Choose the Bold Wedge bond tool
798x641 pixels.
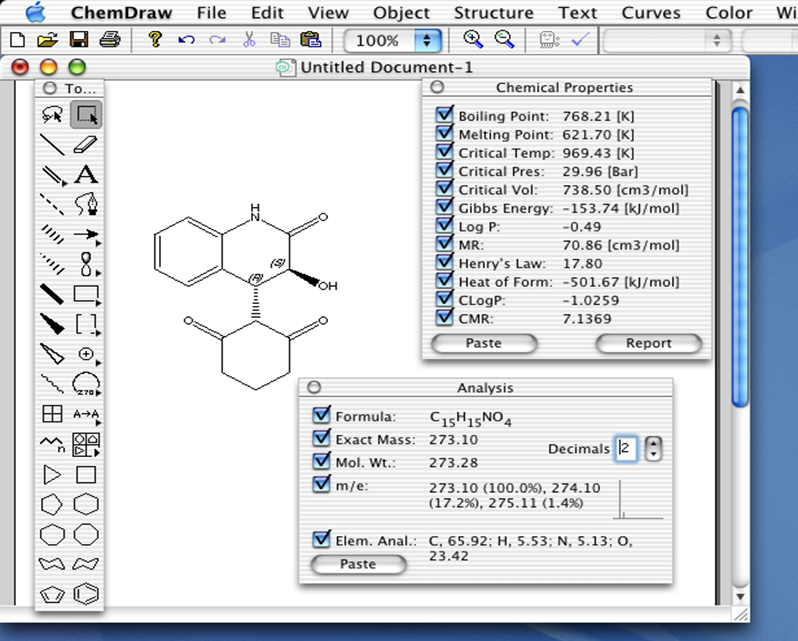click(x=52, y=324)
